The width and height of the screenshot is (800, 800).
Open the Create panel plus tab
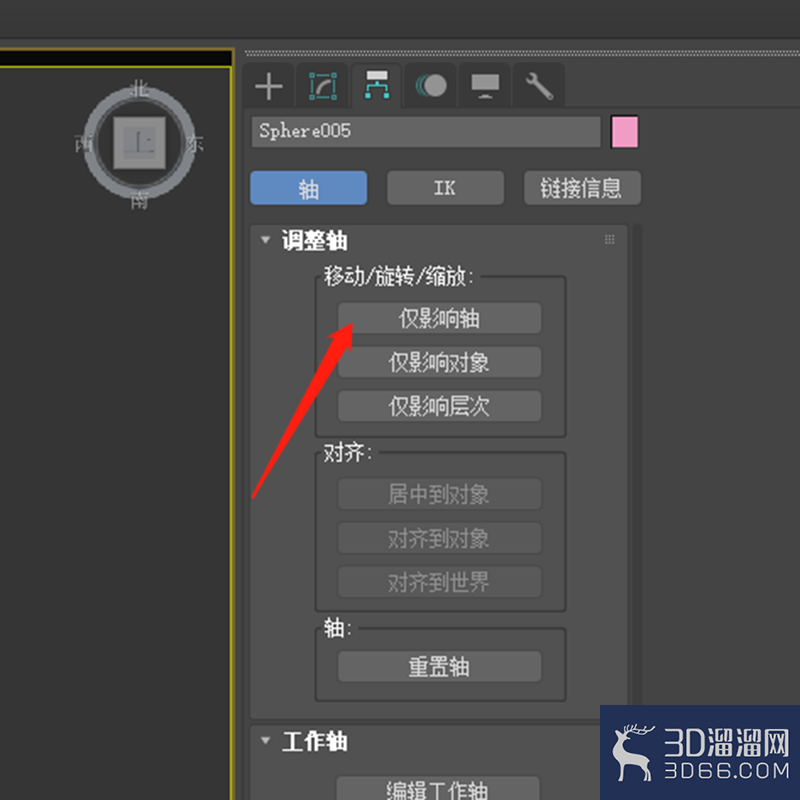pos(268,86)
